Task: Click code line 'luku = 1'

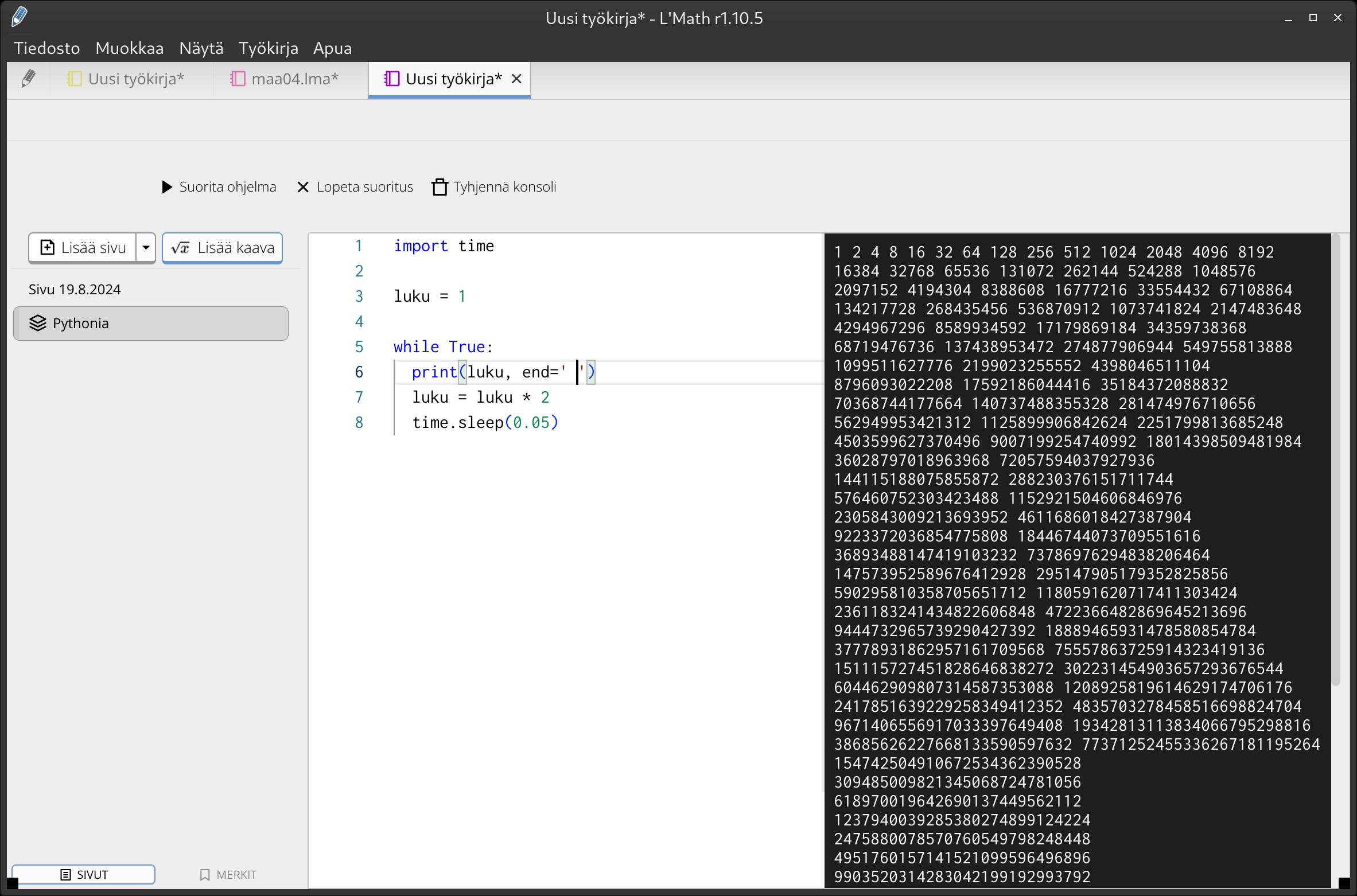Action: click(x=429, y=297)
